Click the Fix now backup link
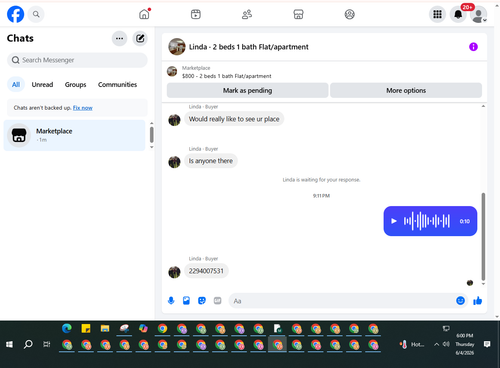The width and height of the screenshot is (500, 368). [83, 108]
